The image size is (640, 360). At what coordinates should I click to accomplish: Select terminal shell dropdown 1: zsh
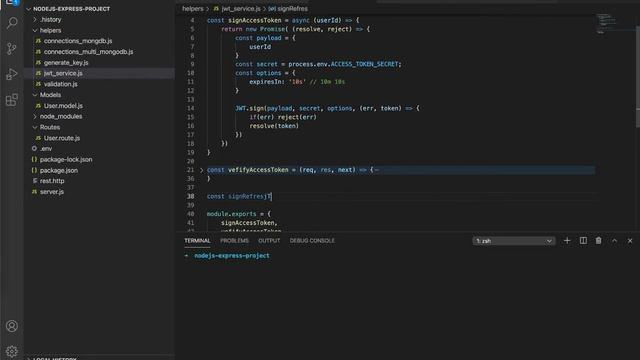514,241
